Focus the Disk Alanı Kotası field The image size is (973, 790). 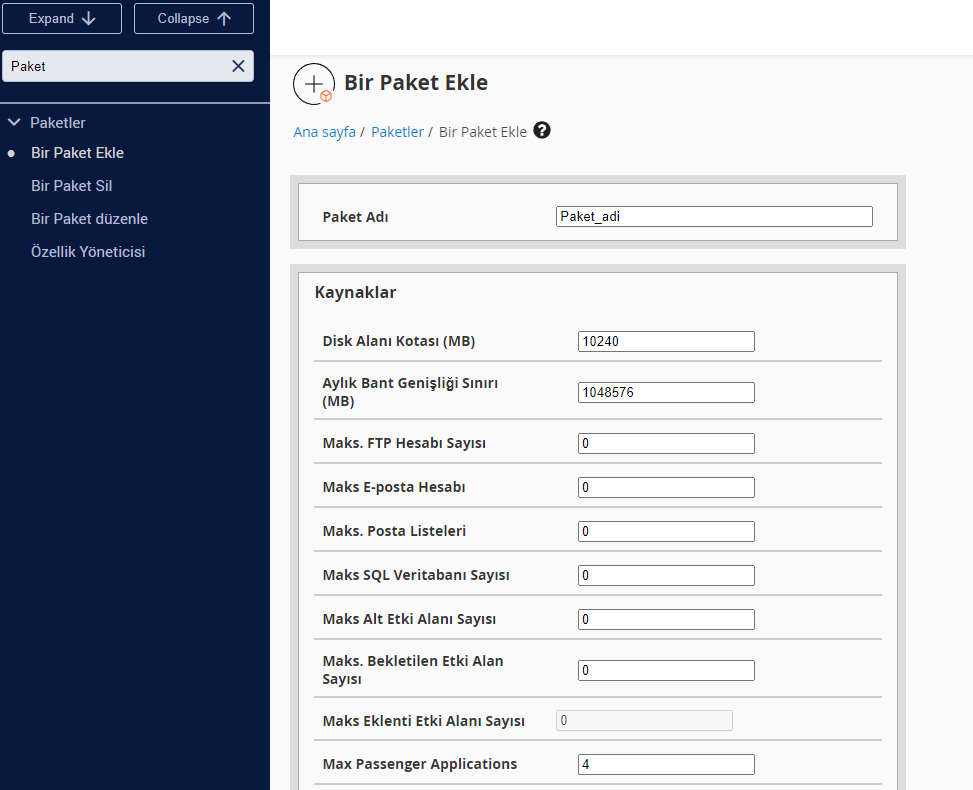tap(666, 342)
